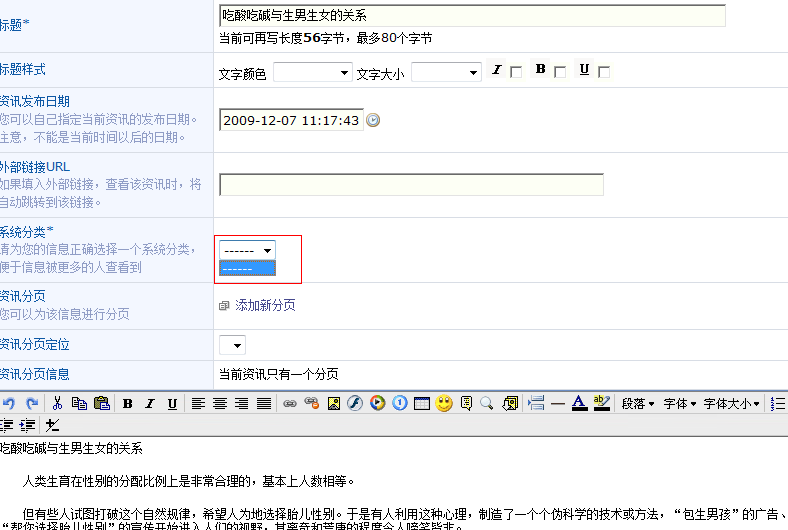788x530 pixels.
Task: Select the highlighted ------ option in list
Action: click(x=247, y=268)
